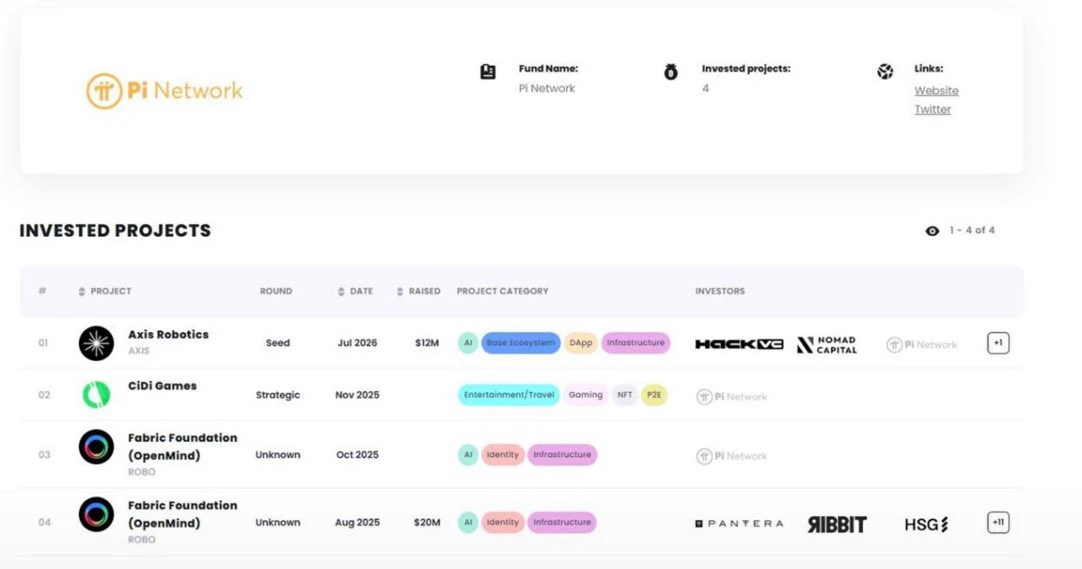The width and height of the screenshot is (1082, 569).
Task: Open the Website link
Action: 936,90
